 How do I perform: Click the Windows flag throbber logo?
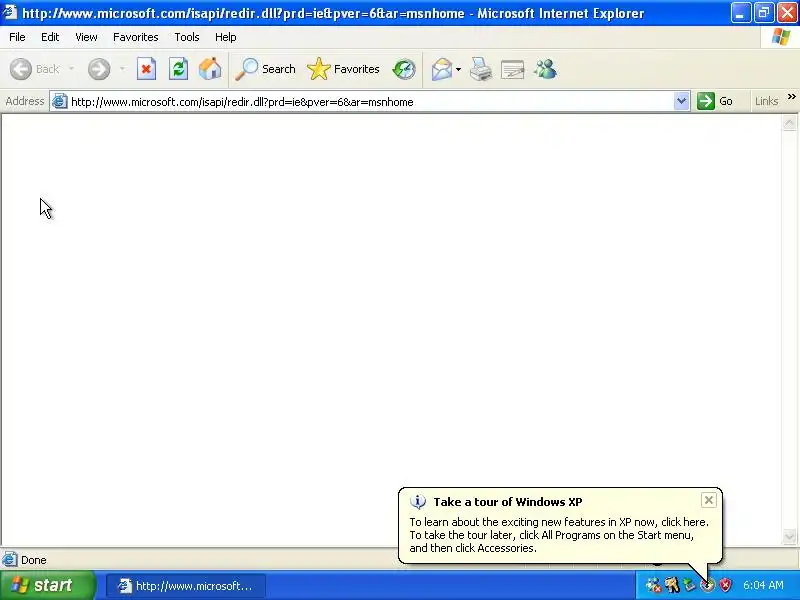[x=781, y=37]
